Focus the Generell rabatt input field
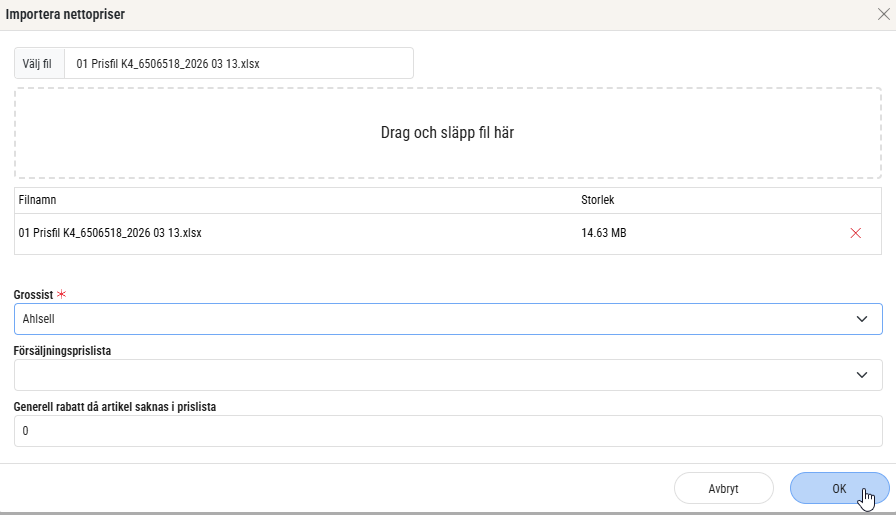Viewport: 896px width, 515px height. 447,431
